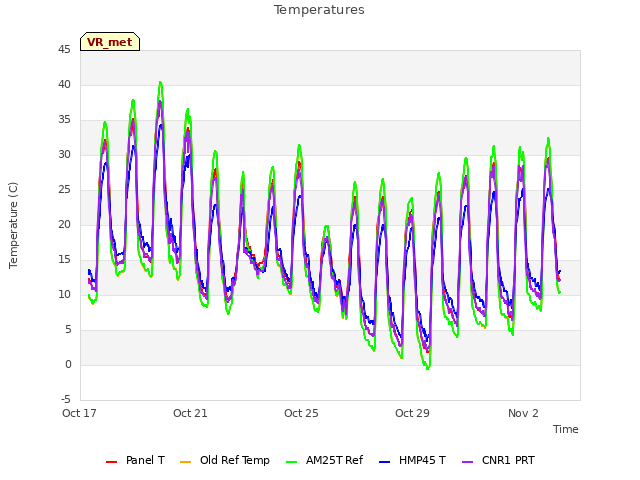Toggle Old Ref Temp legend entry
Screen dimensions: 640x480
224,460
